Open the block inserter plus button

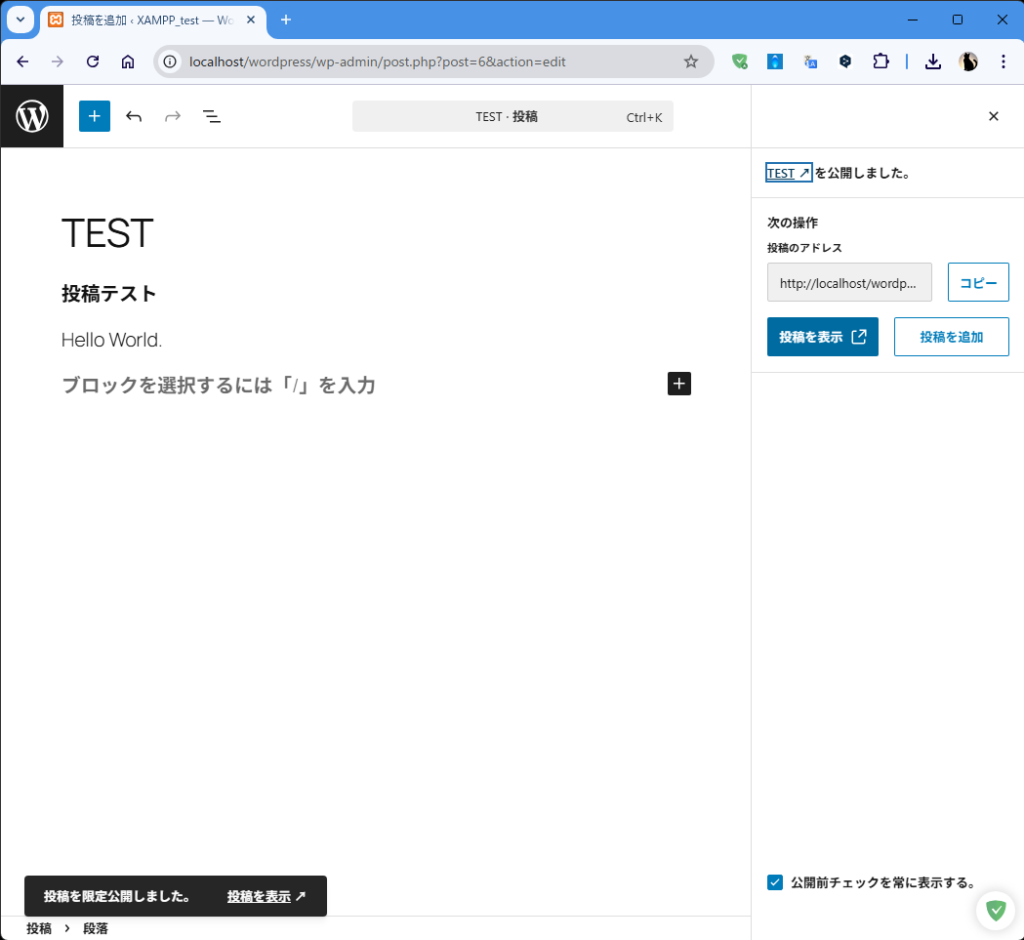tap(94, 116)
